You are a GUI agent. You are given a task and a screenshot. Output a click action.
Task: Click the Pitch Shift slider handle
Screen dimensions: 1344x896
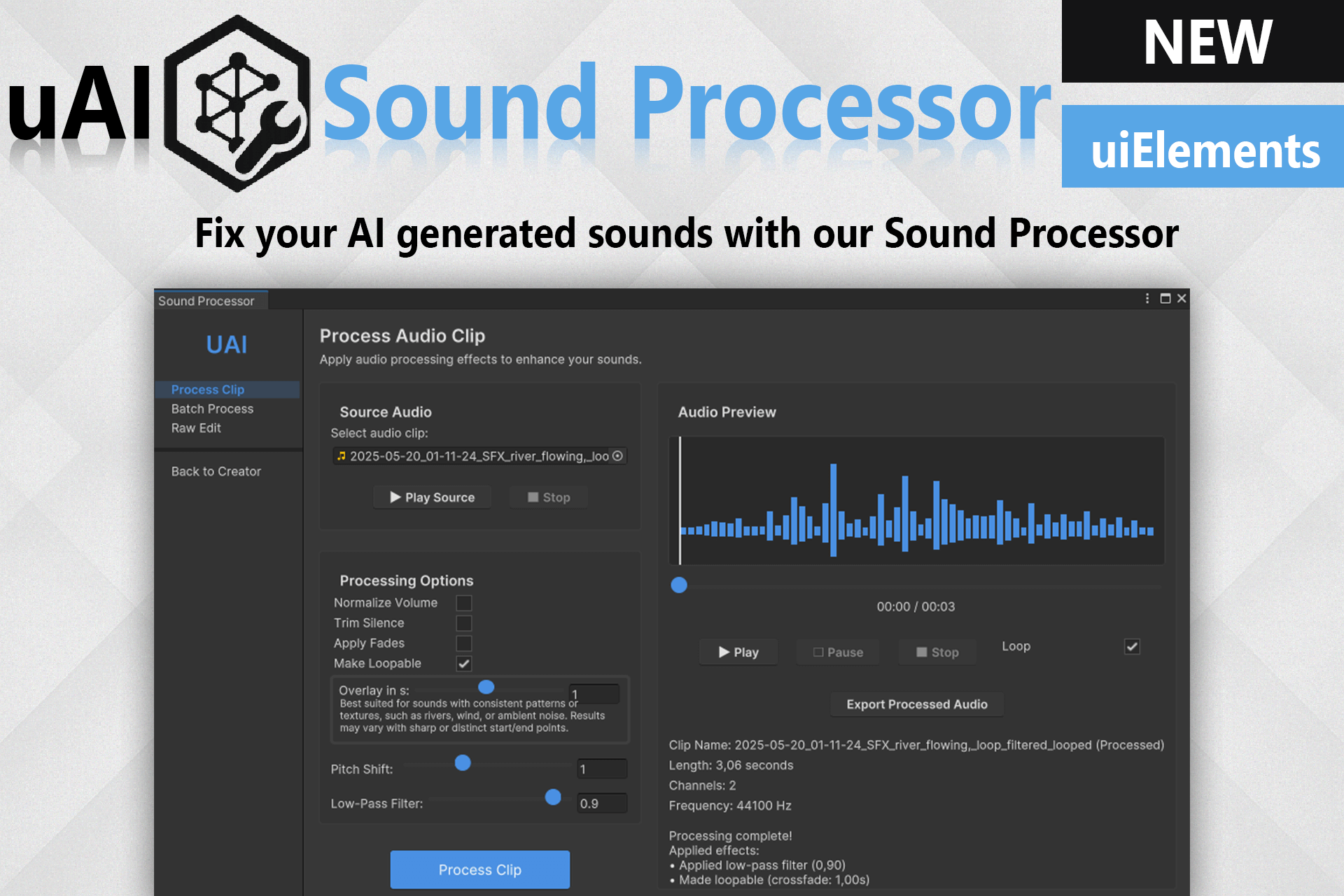click(462, 764)
